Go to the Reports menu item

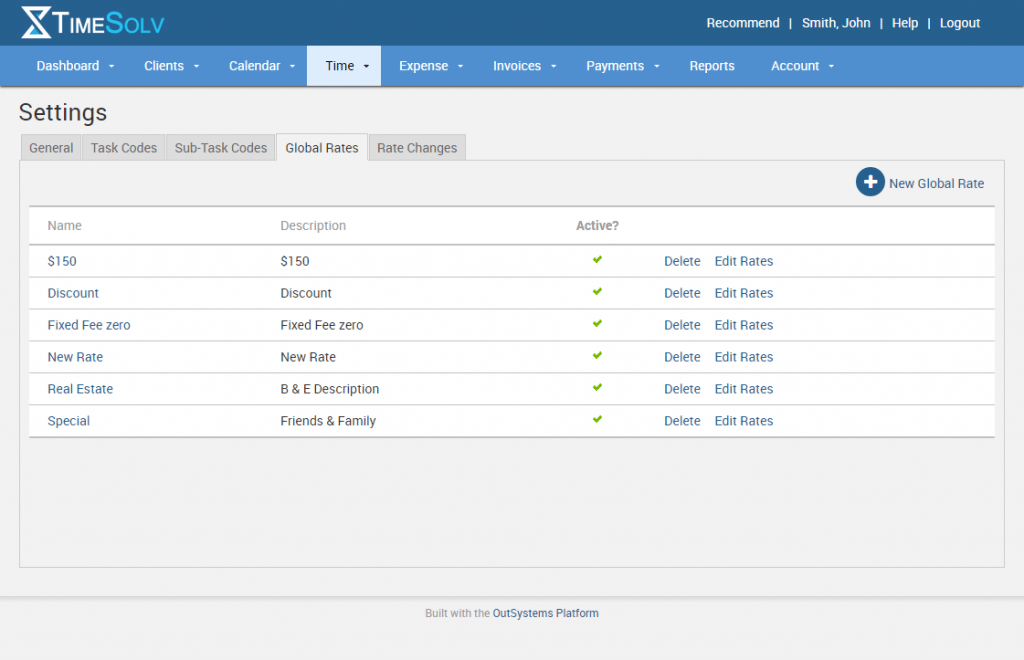(x=712, y=66)
